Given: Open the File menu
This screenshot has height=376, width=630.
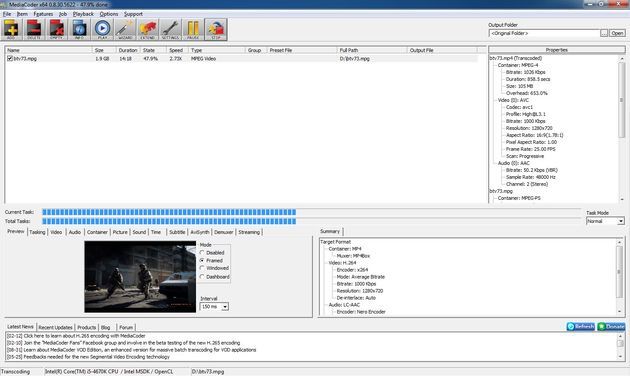Looking at the screenshot, I should click(7, 14).
